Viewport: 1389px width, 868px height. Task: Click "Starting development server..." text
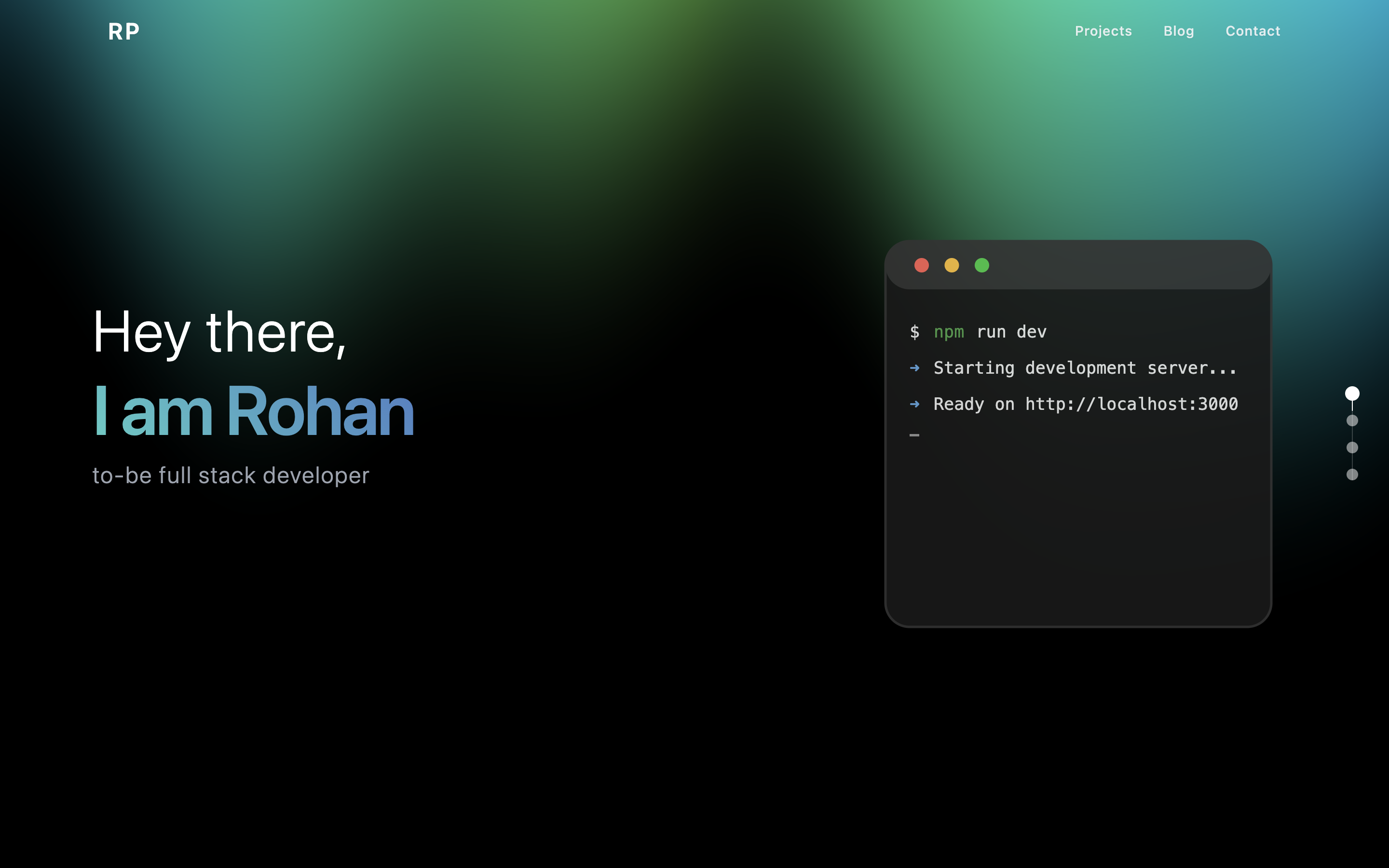click(x=1085, y=368)
